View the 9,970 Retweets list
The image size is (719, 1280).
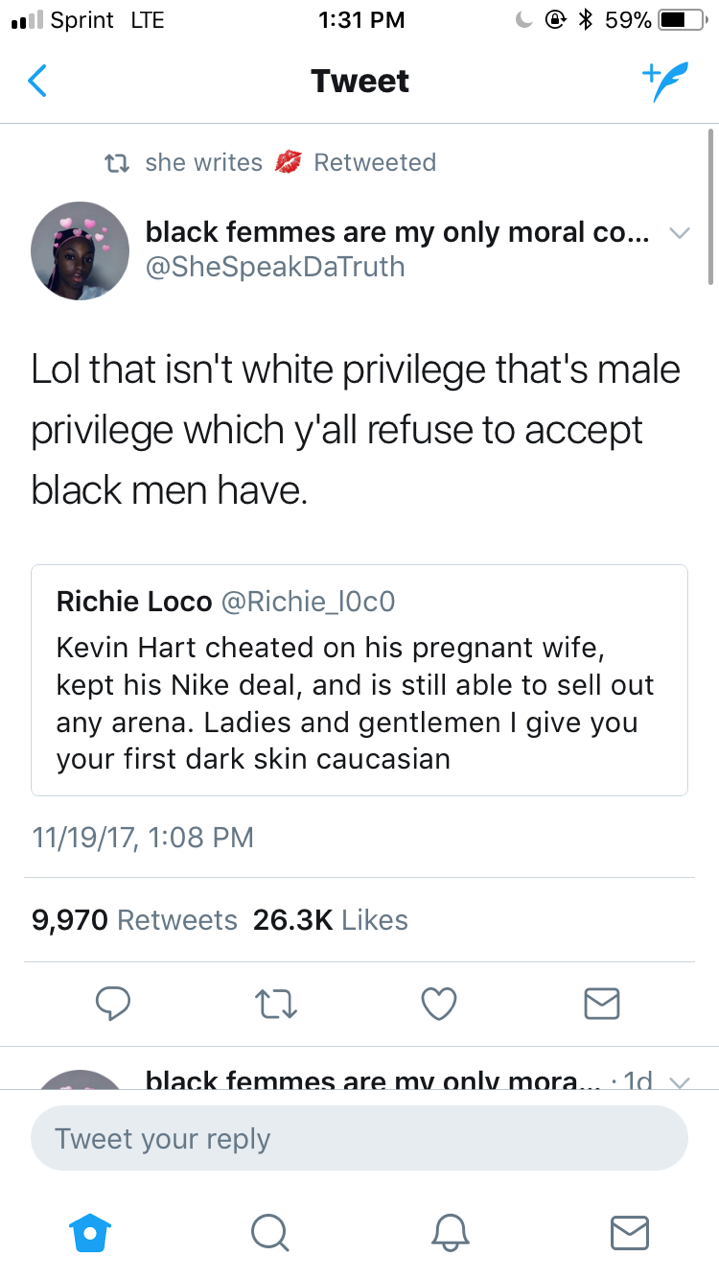(x=134, y=920)
